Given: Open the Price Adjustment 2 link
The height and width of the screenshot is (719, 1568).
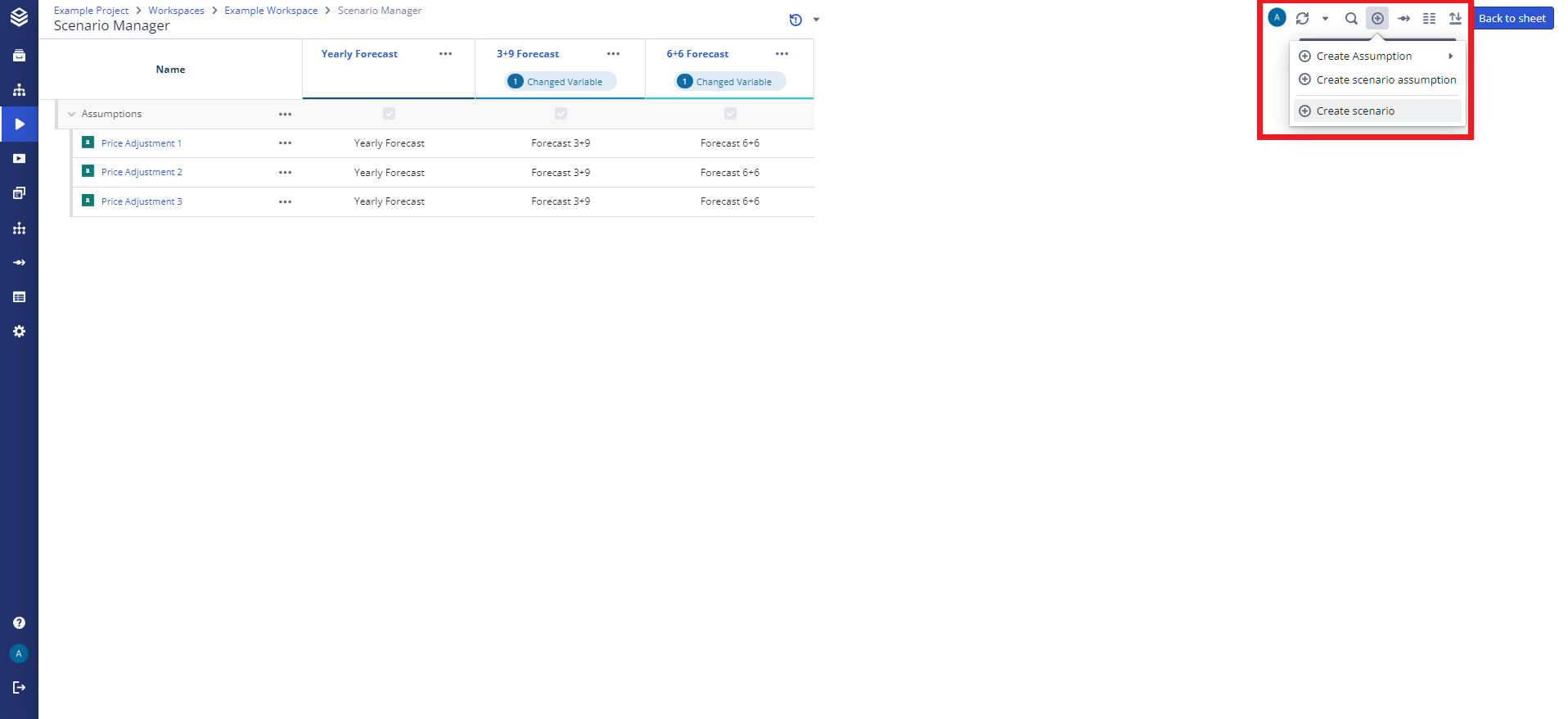Looking at the screenshot, I should point(142,173).
